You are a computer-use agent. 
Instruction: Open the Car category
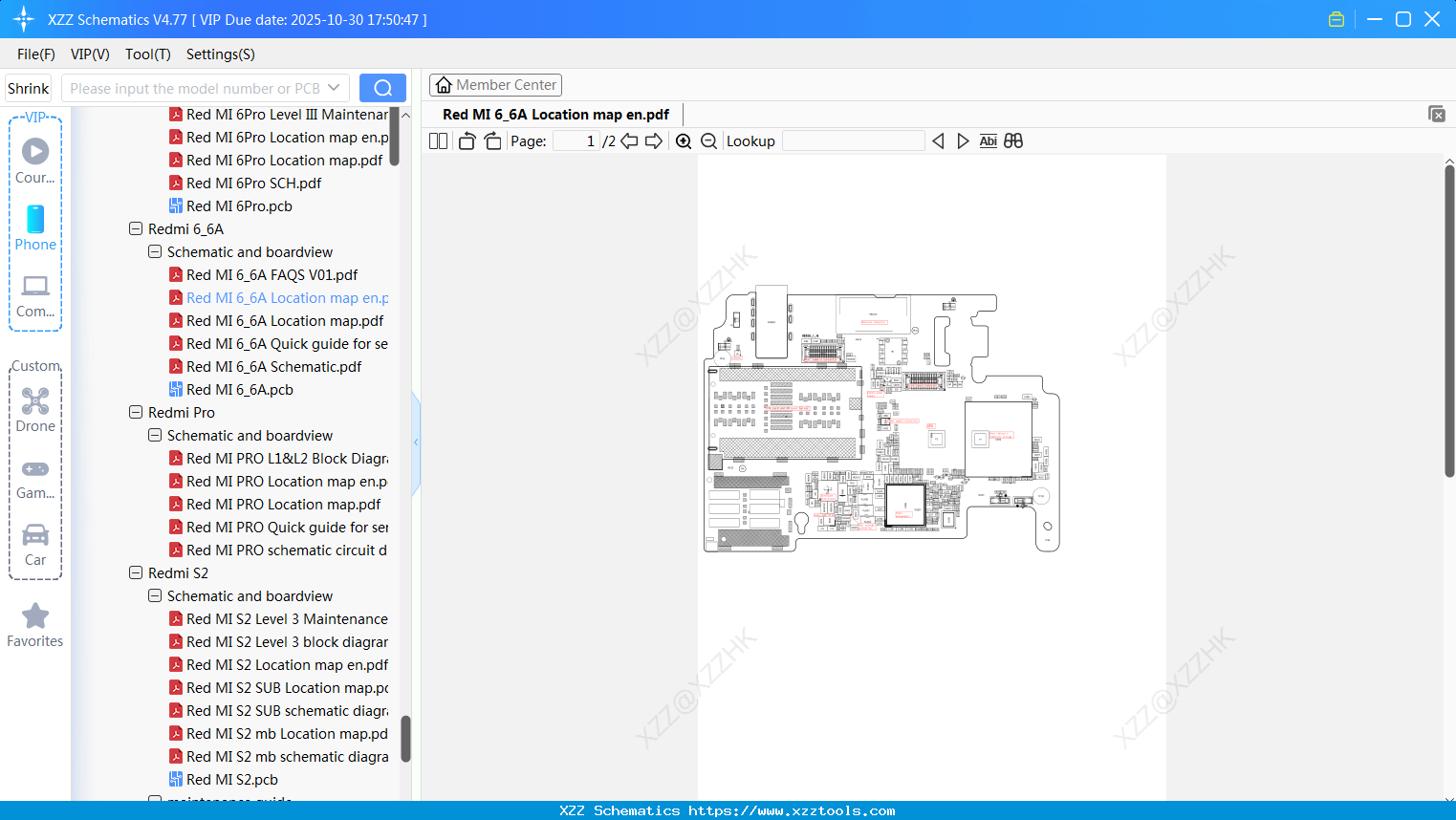coord(35,545)
